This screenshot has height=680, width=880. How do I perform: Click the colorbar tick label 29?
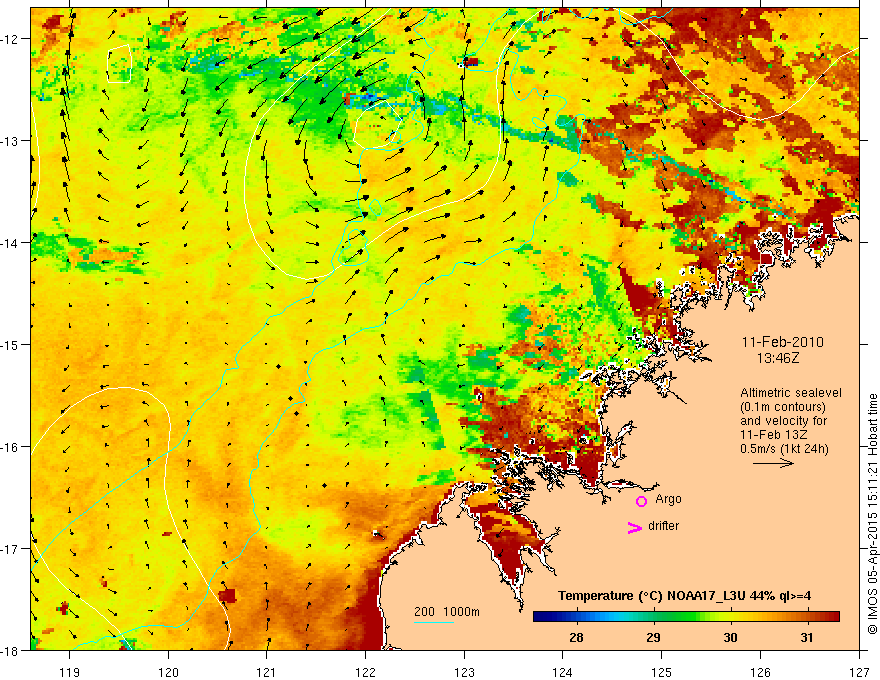(x=653, y=637)
